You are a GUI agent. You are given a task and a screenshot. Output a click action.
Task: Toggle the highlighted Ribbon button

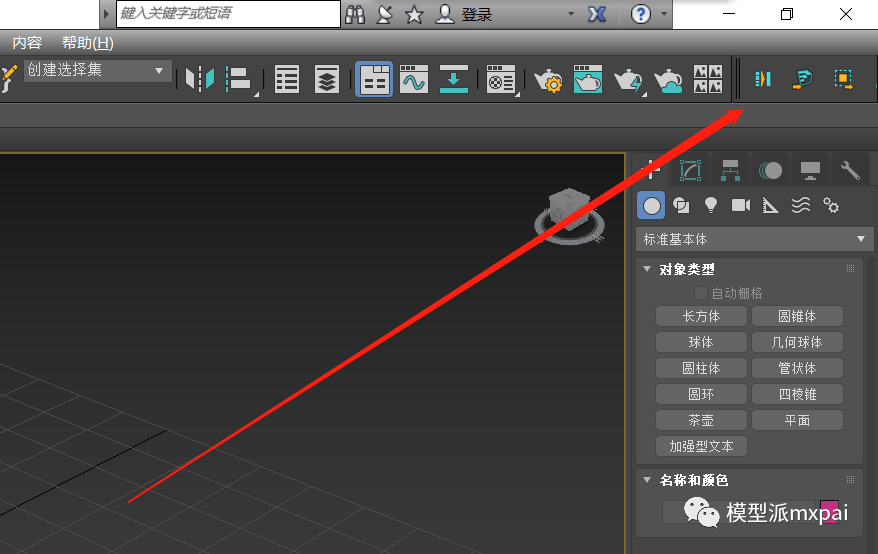coord(374,79)
